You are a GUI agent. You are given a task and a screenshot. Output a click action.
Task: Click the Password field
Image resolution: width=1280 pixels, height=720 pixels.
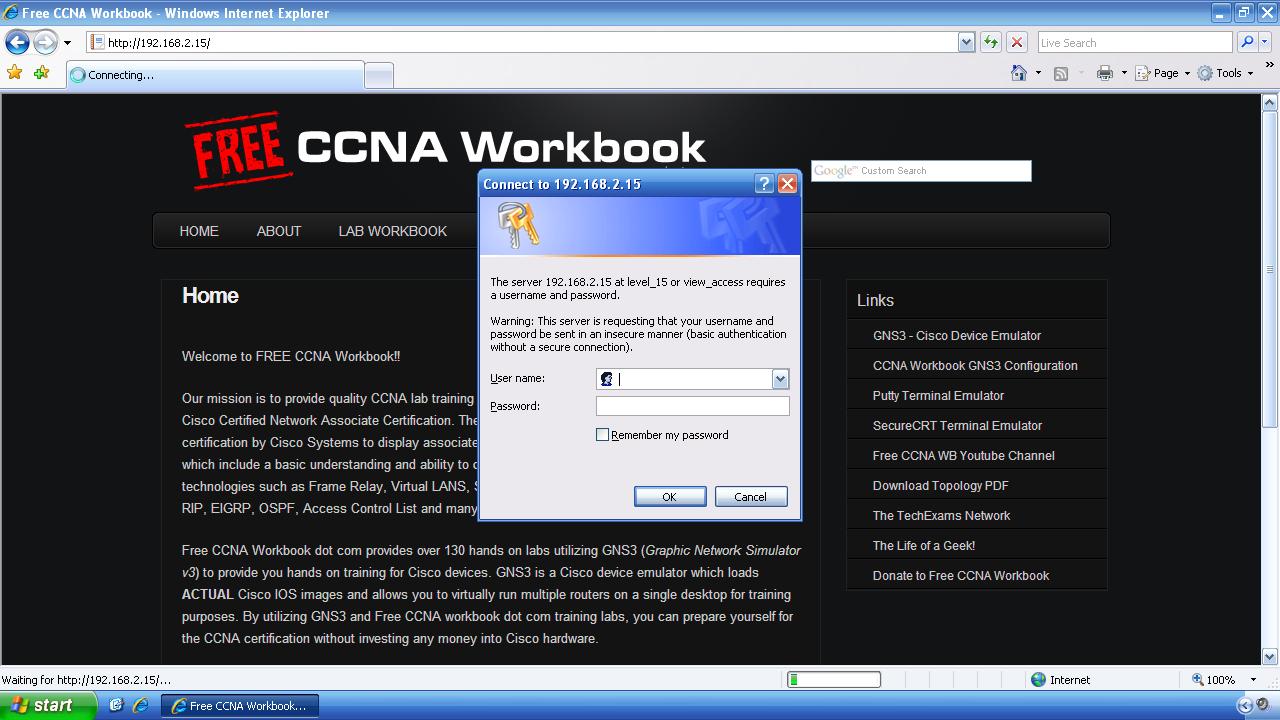[692, 406]
